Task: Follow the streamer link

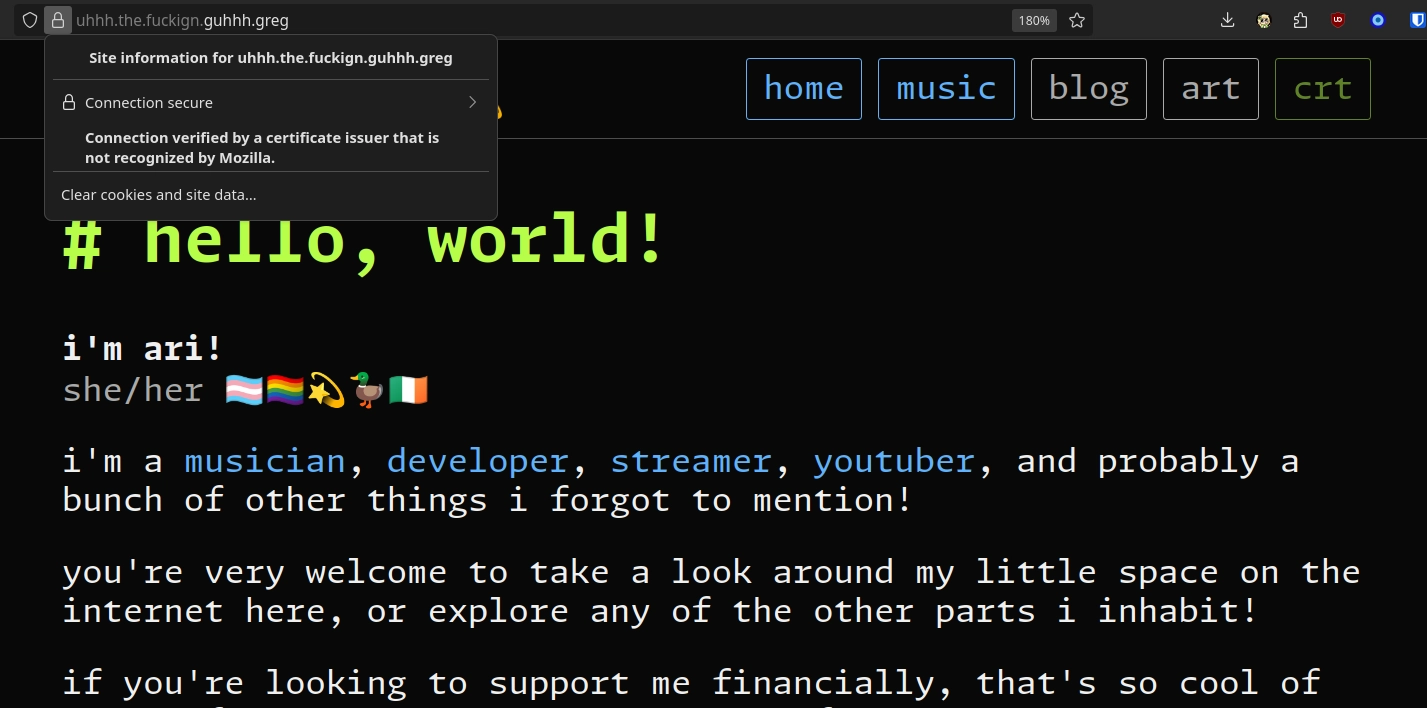Action: pos(691,461)
